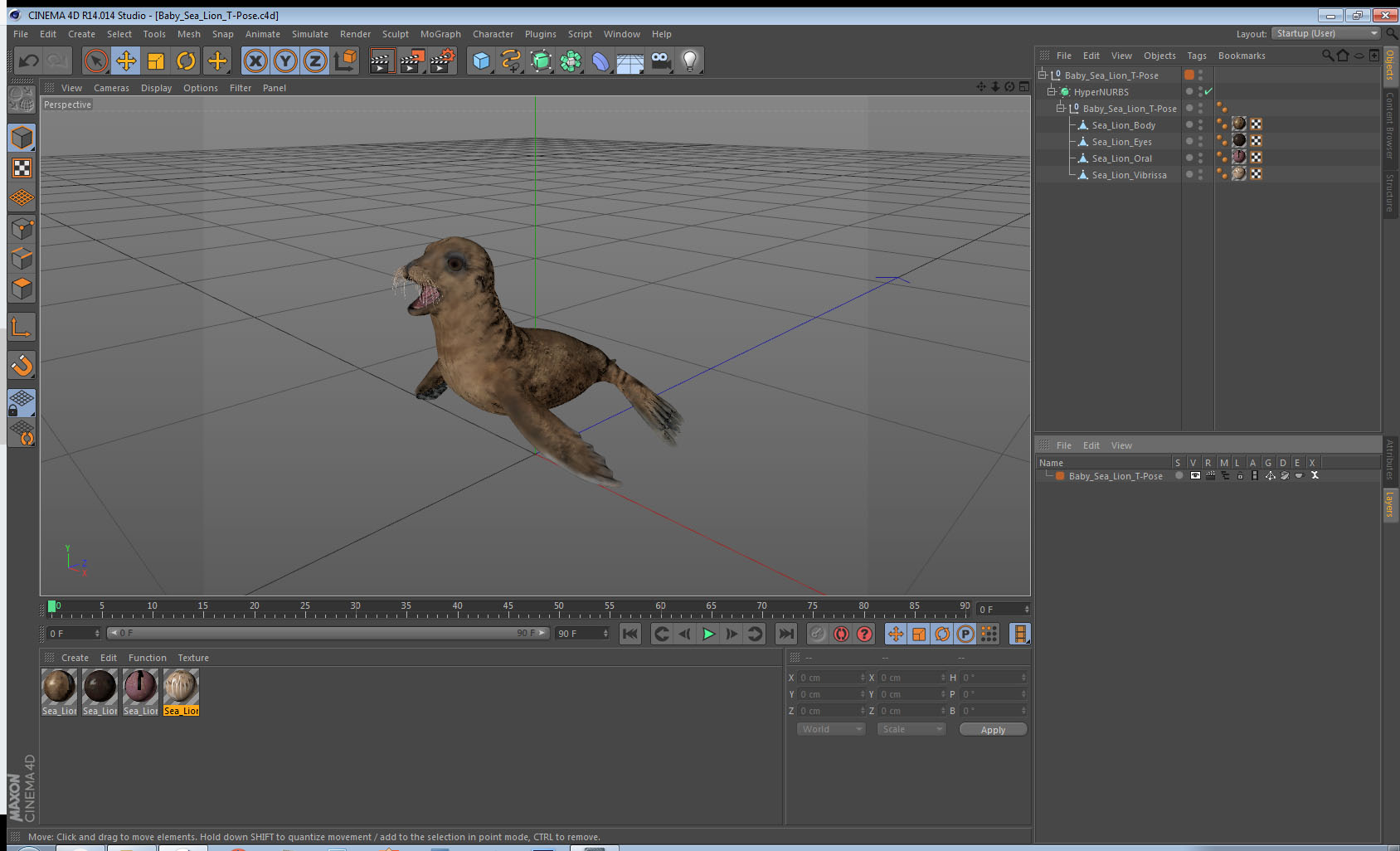1400x851 pixels.
Task: Collapse the nested Baby_Sea_Lion_T-Pose group
Action: [x=1061, y=108]
